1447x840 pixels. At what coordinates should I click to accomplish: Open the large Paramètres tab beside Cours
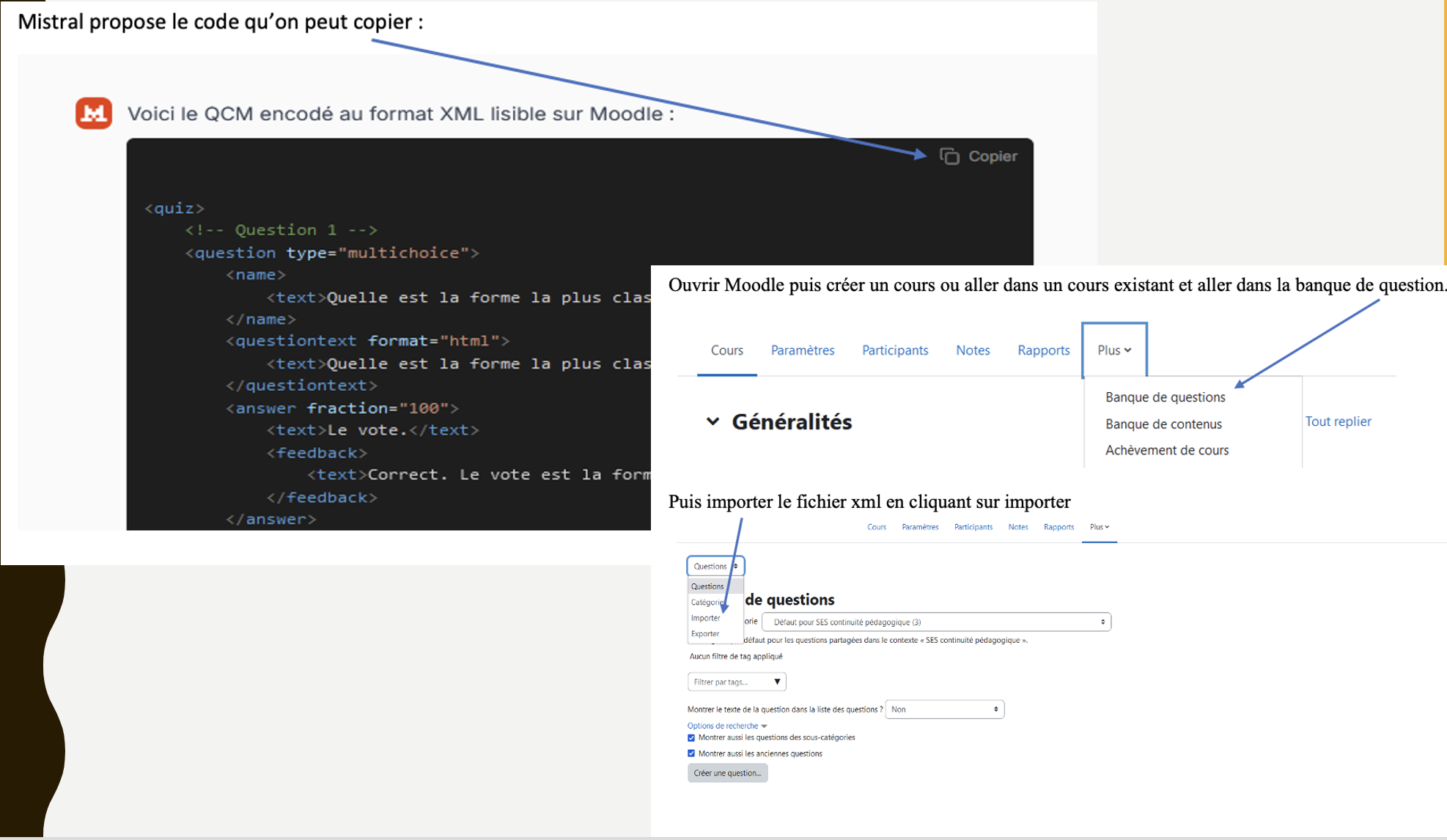(x=803, y=350)
